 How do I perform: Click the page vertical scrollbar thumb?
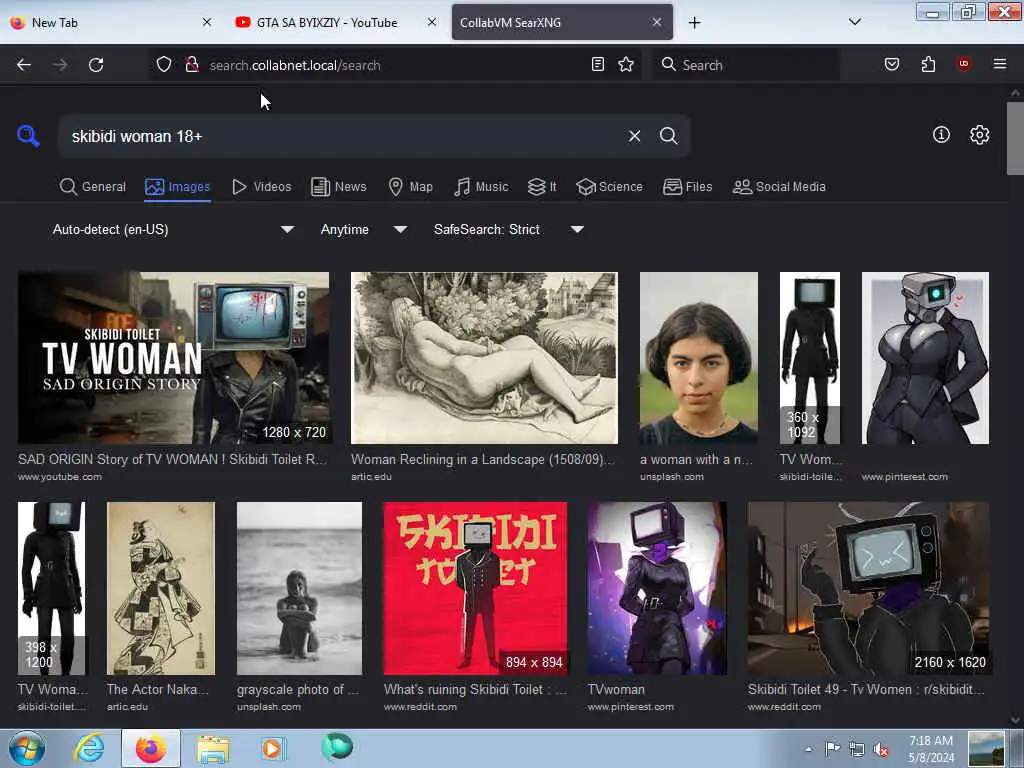click(x=1015, y=138)
